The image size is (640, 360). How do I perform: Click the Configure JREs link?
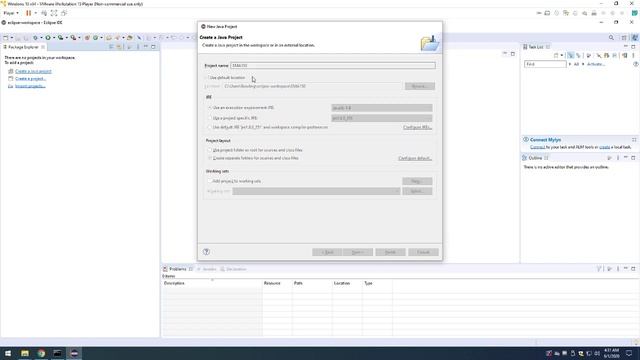(x=418, y=127)
